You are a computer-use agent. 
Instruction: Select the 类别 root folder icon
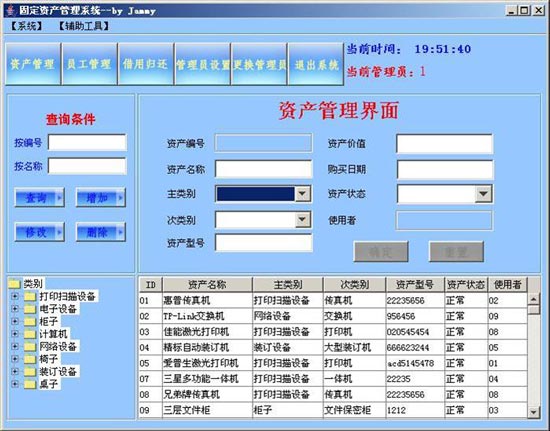(x=14, y=283)
